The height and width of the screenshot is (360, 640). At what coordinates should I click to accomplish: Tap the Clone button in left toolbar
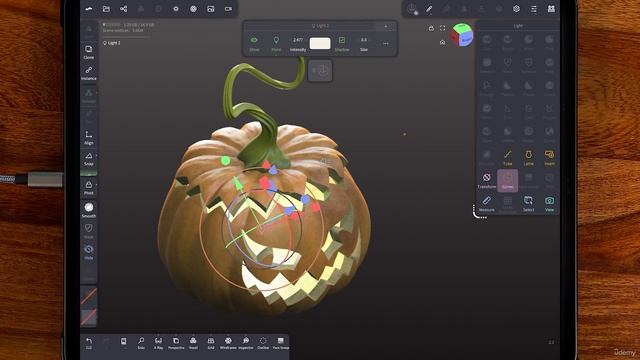[89, 52]
